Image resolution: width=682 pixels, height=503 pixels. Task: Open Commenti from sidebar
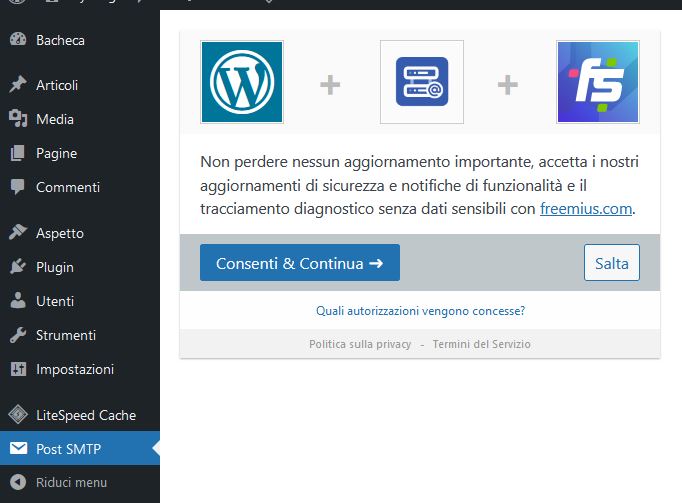point(80,187)
